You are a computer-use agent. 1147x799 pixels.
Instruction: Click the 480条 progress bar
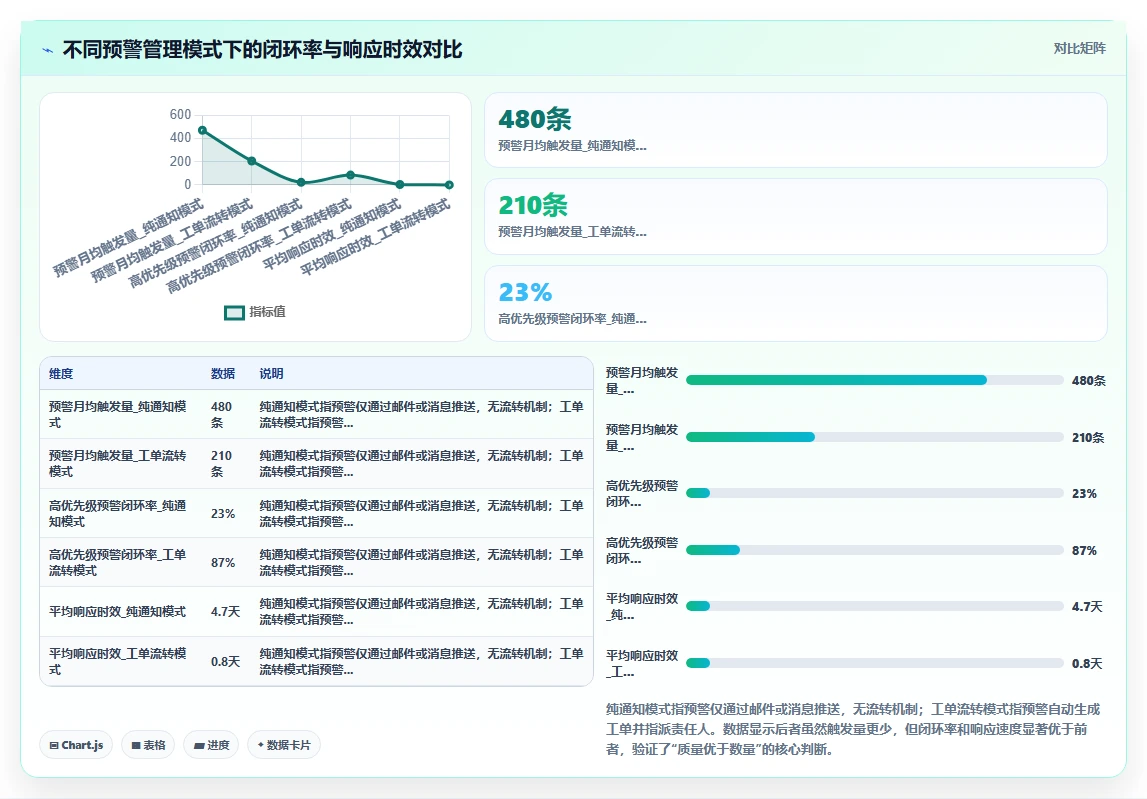click(x=874, y=380)
